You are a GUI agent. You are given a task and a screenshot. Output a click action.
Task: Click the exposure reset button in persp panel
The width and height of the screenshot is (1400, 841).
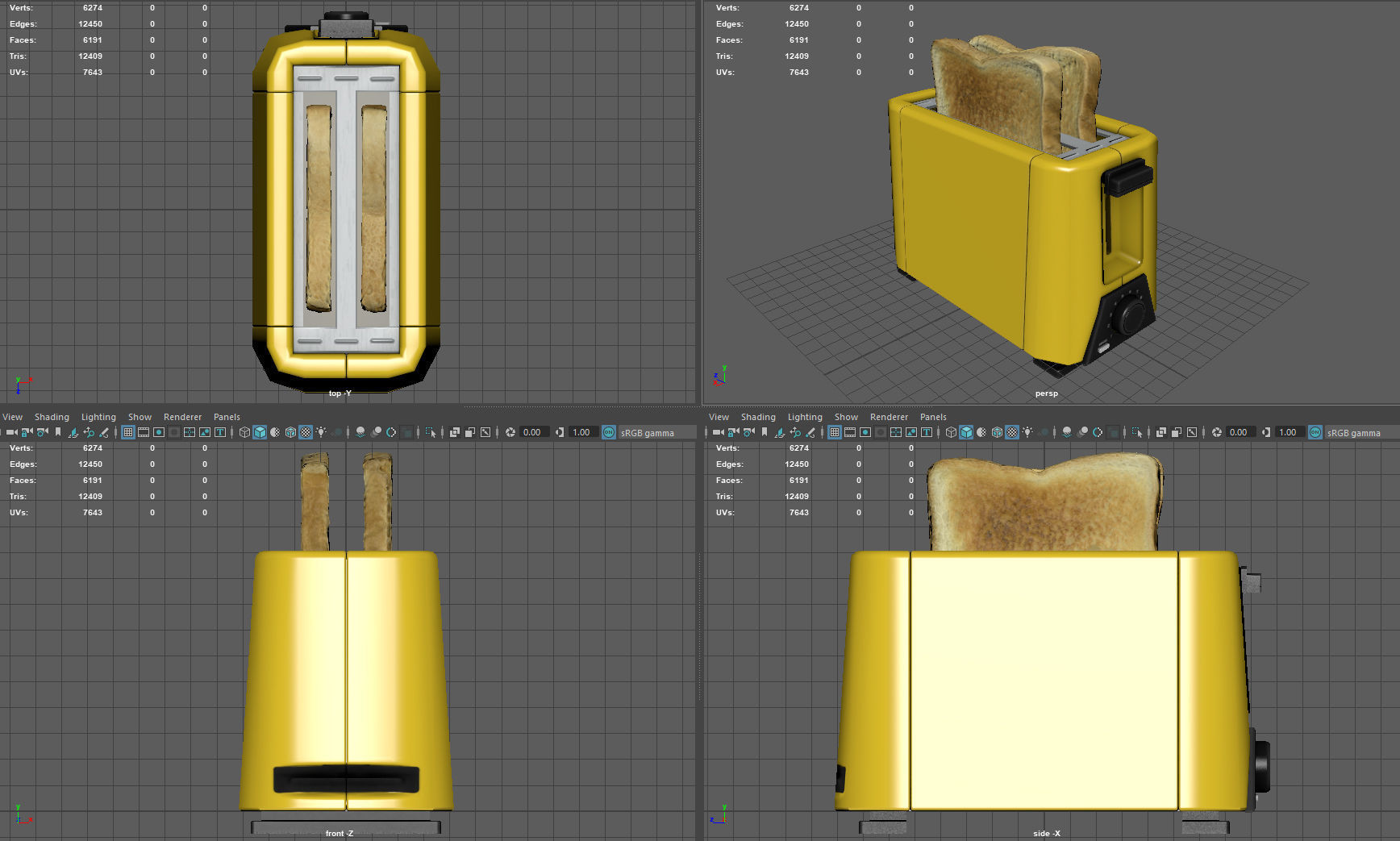click(1217, 433)
